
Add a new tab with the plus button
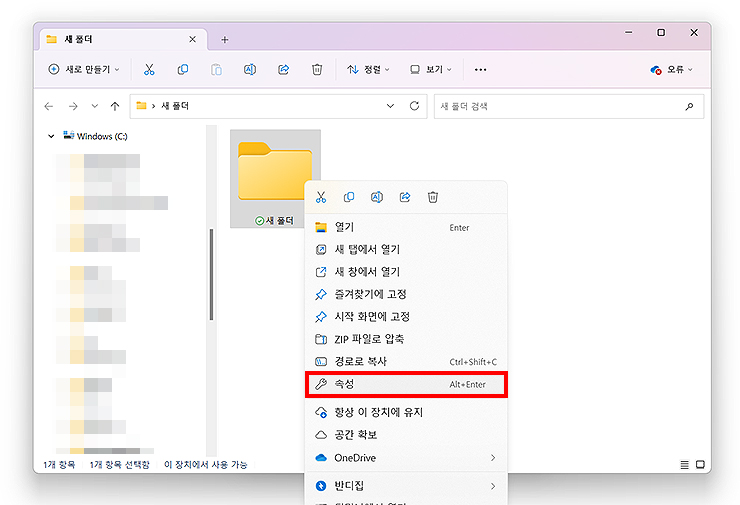point(225,40)
